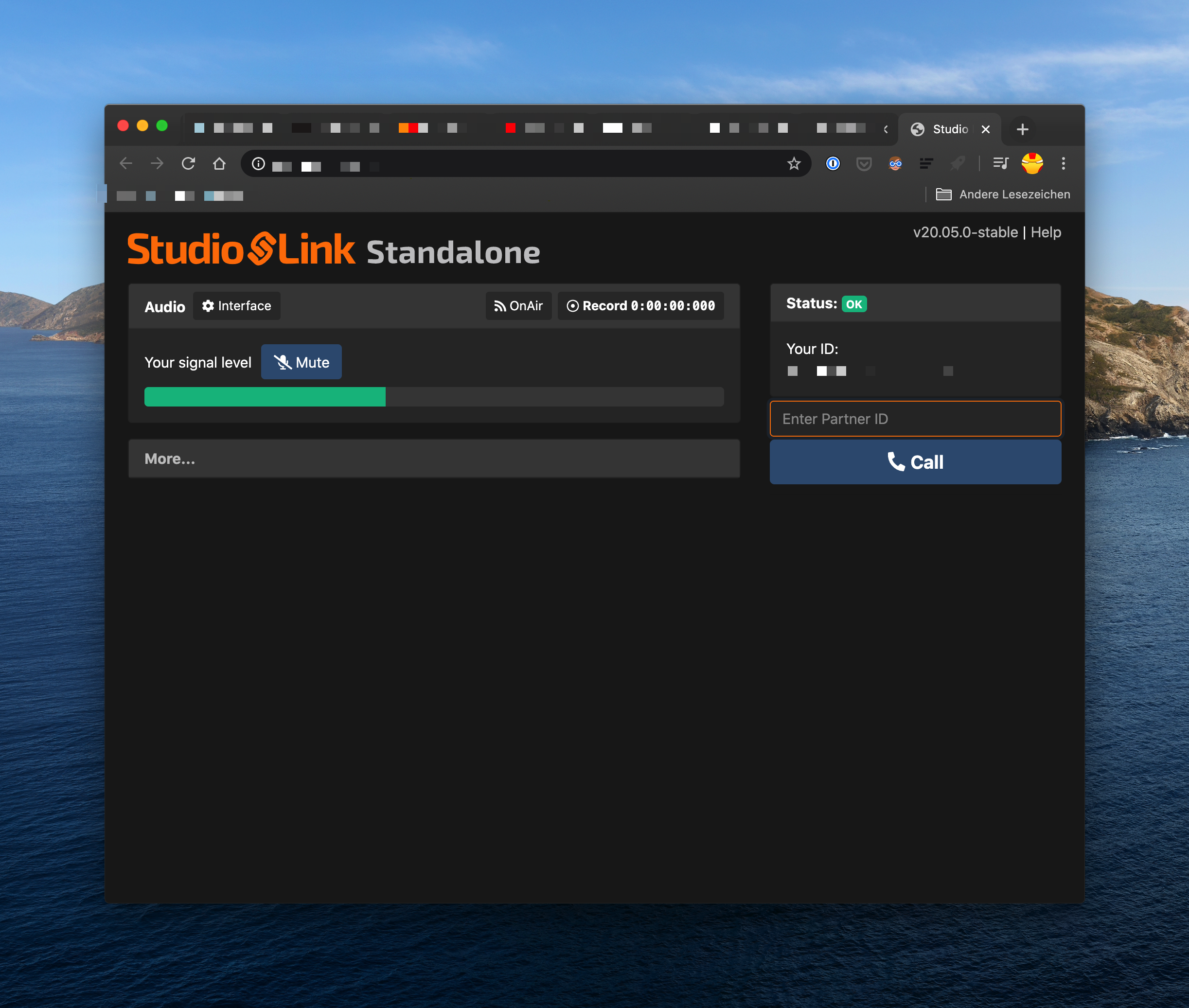Open the media control playlist icon
The height and width of the screenshot is (1008, 1189).
pyautogui.click(x=1000, y=164)
